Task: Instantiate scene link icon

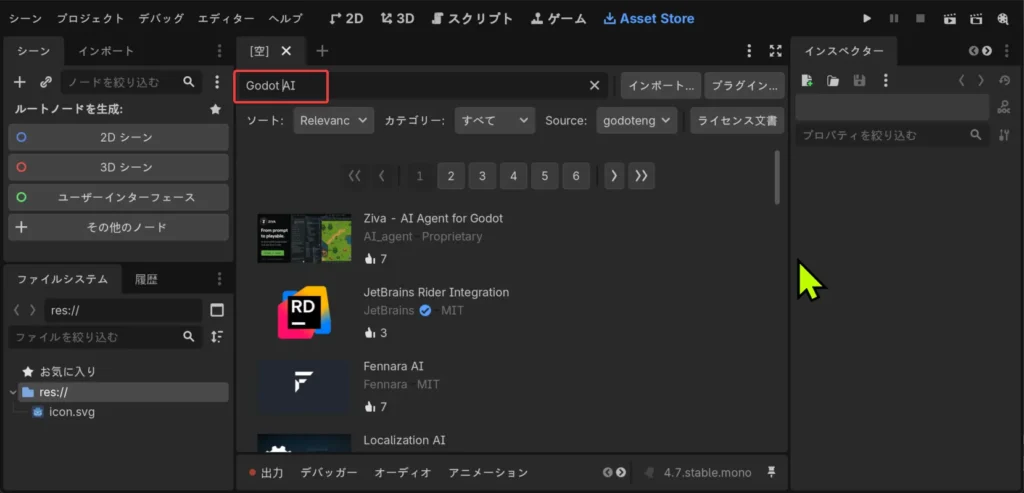Action: [x=45, y=82]
